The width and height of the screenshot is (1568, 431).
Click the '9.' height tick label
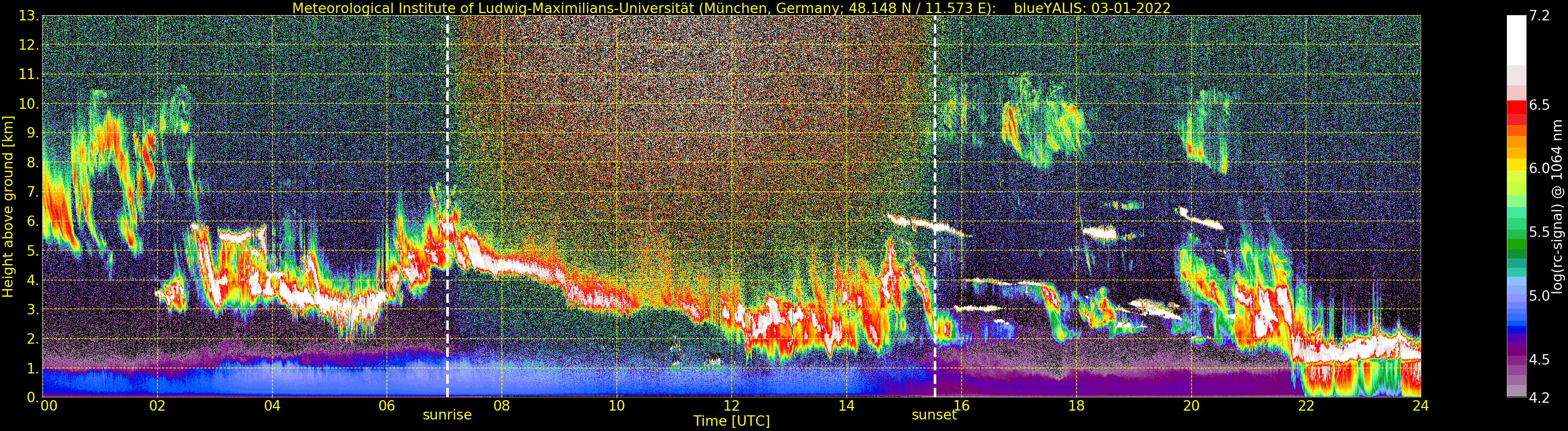click(33, 133)
